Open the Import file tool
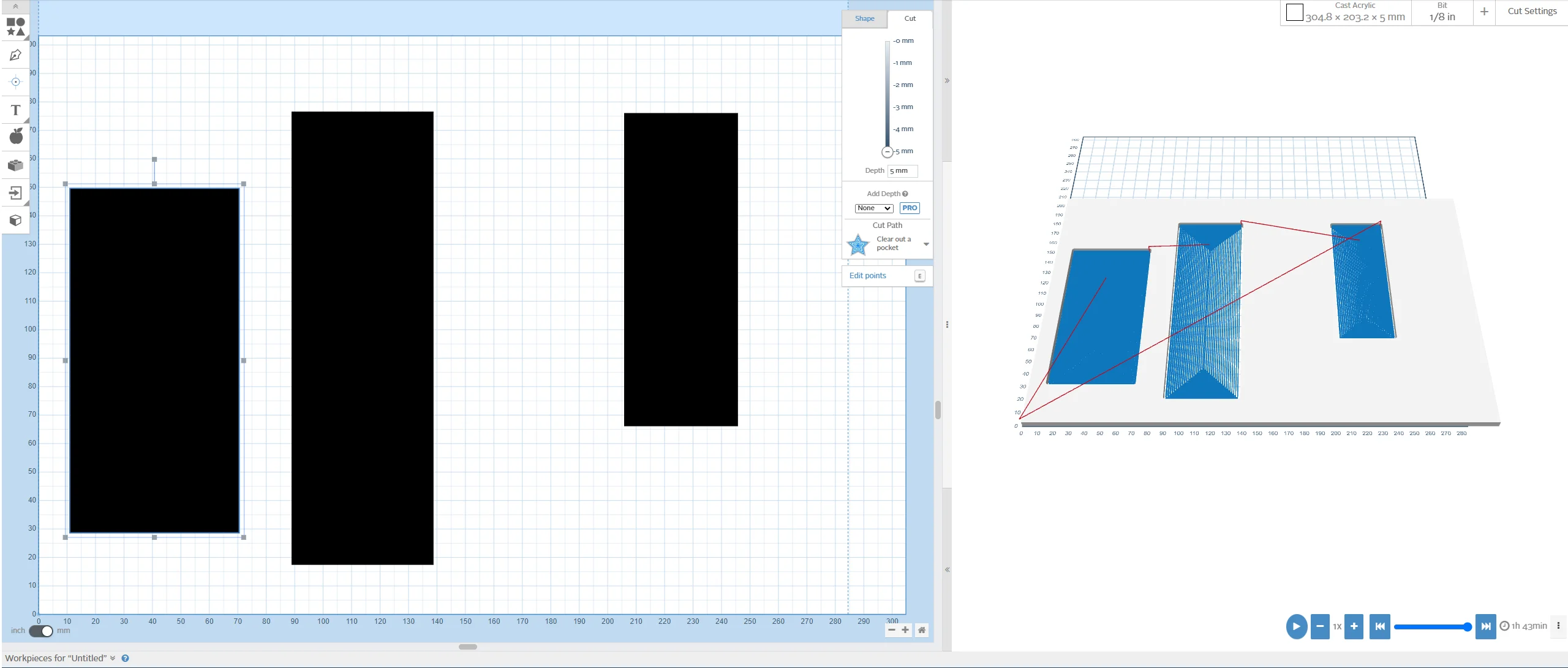Image resolution: width=1568 pixels, height=668 pixels. [15, 193]
